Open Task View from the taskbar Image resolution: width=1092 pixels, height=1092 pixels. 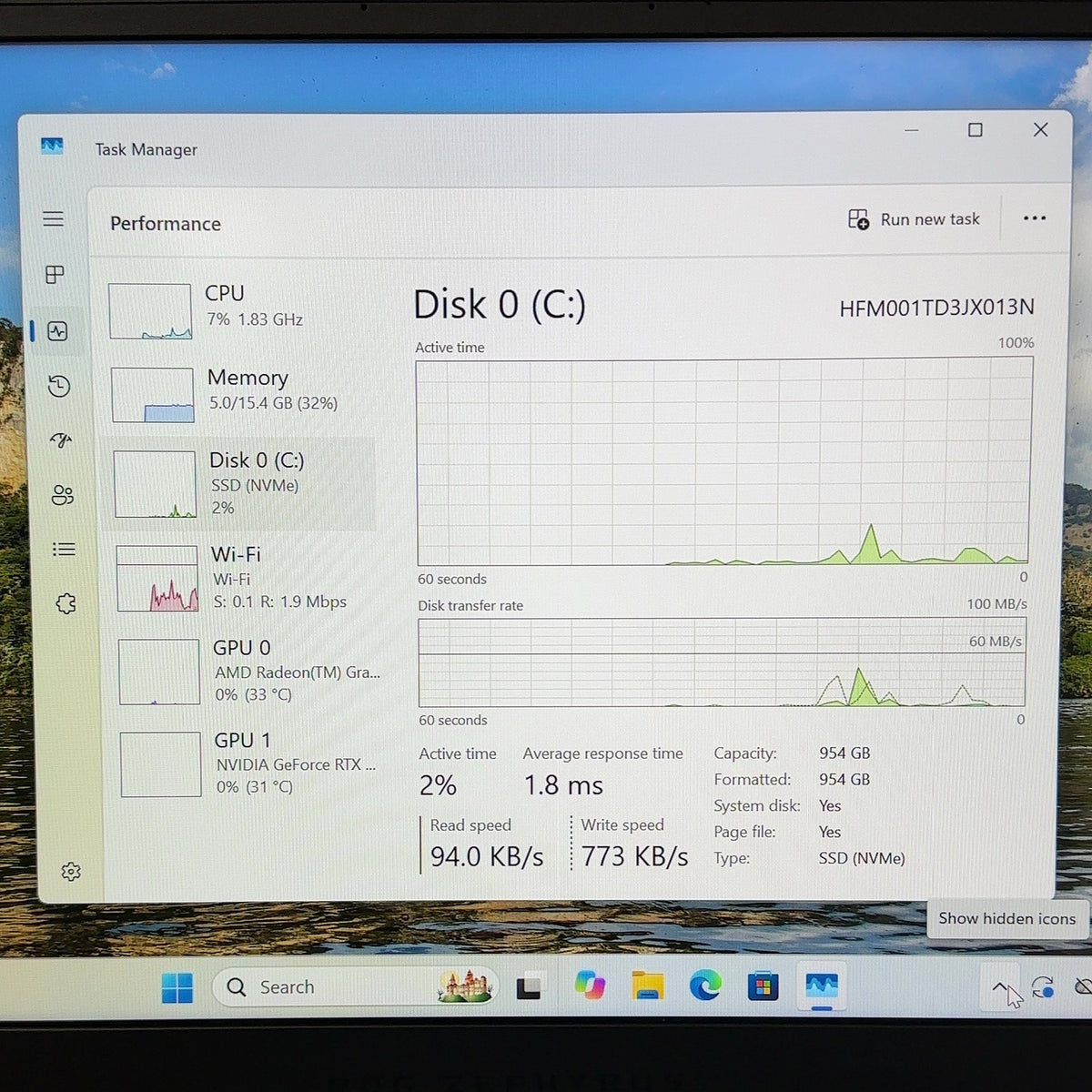point(529,988)
